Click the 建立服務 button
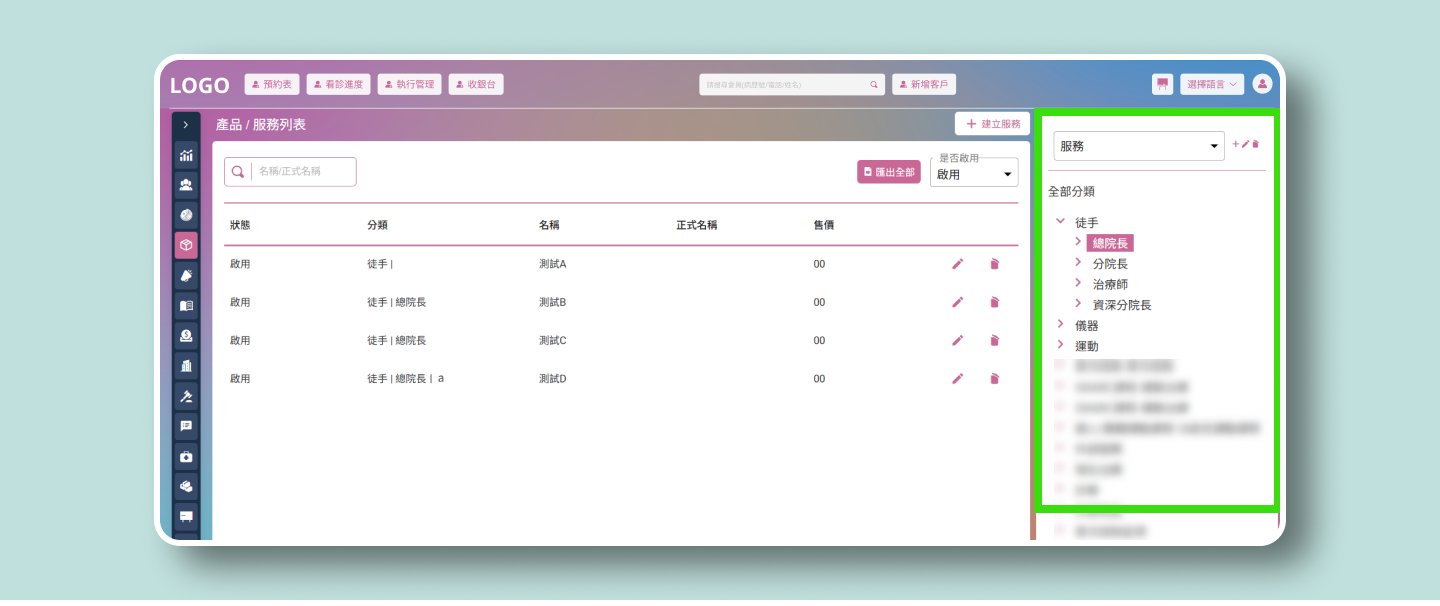 992,124
